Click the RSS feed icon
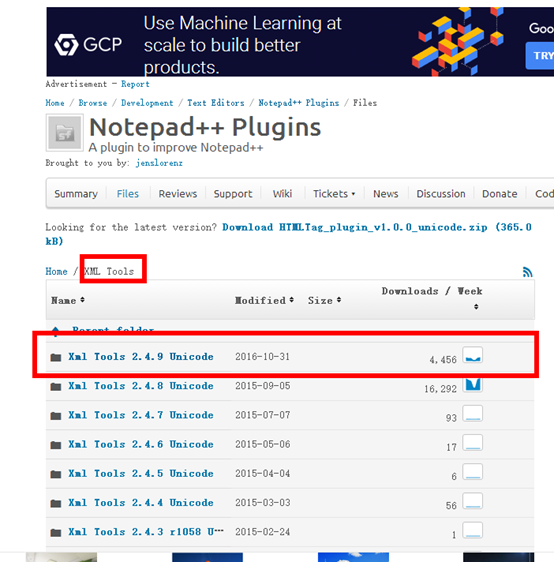The height and width of the screenshot is (562, 554). pos(527,272)
